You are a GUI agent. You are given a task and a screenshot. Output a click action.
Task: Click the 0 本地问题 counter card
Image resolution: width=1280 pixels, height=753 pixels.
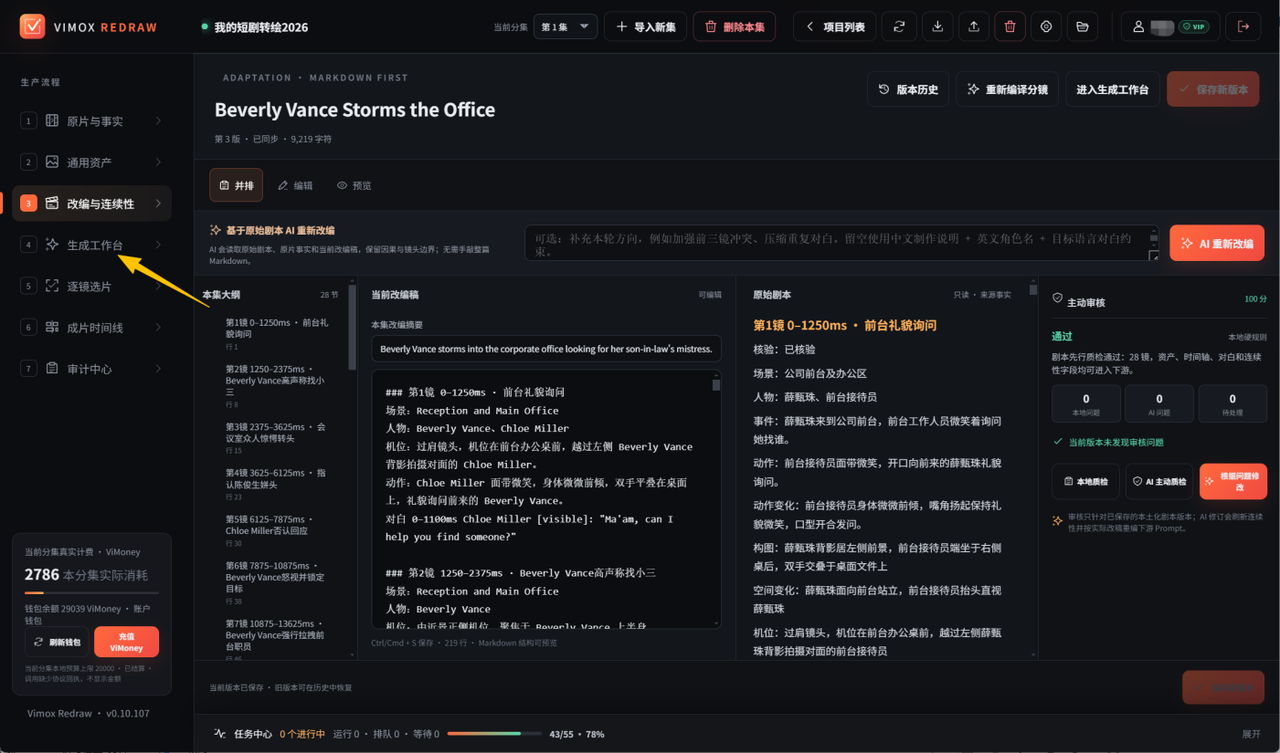coord(1086,404)
